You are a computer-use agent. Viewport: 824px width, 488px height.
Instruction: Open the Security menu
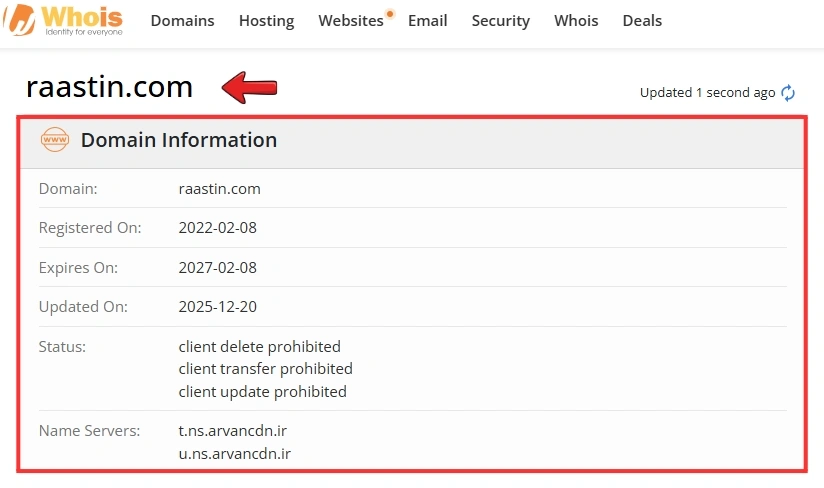[x=501, y=20]
